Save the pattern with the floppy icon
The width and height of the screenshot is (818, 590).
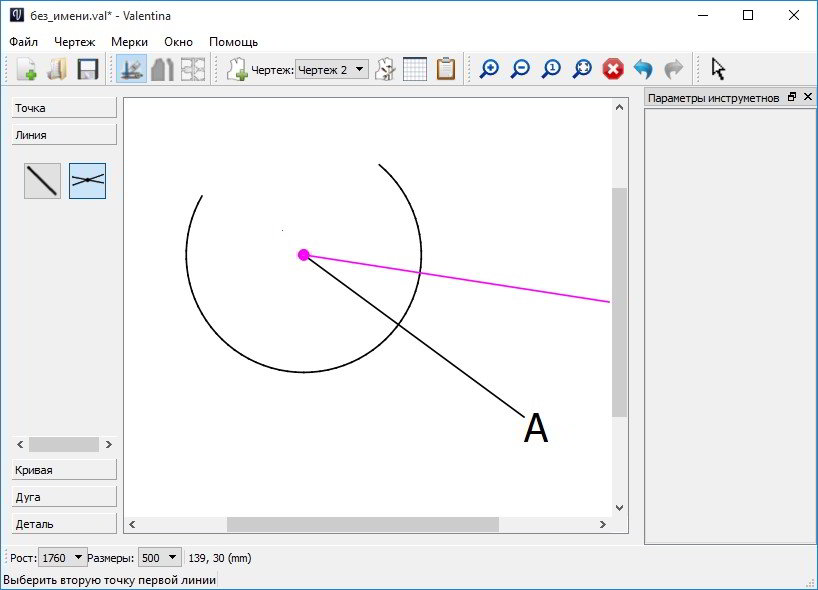tap(88, 69)
